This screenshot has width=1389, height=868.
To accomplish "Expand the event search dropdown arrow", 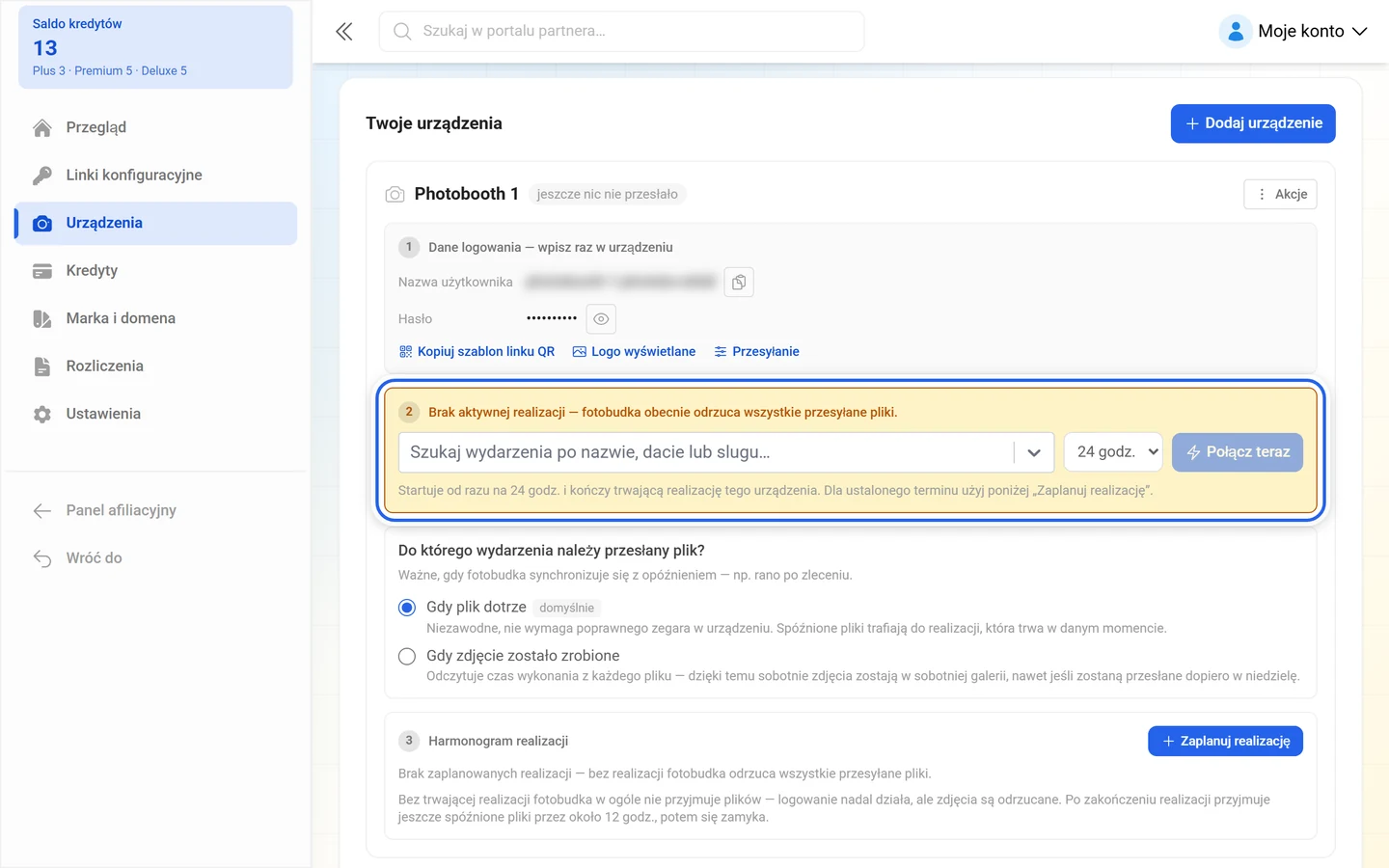I will (x=1034, y=453).
